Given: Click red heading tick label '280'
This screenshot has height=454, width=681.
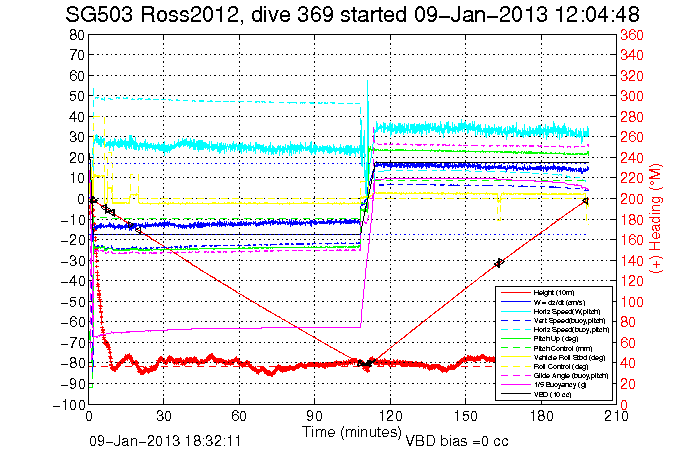Looking at the screenshot, I should (631, 117).
